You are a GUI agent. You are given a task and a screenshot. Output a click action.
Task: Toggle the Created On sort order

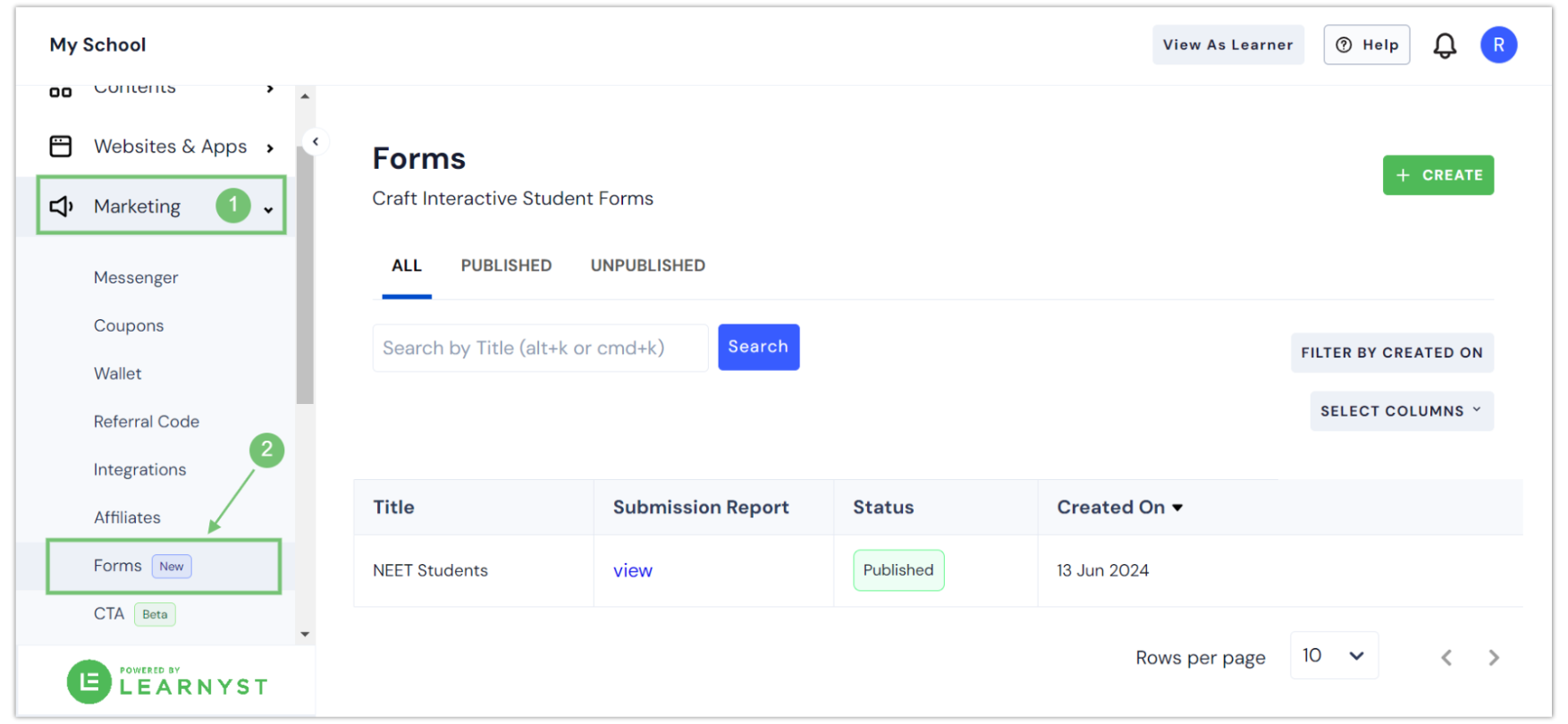click(1177, 507)
